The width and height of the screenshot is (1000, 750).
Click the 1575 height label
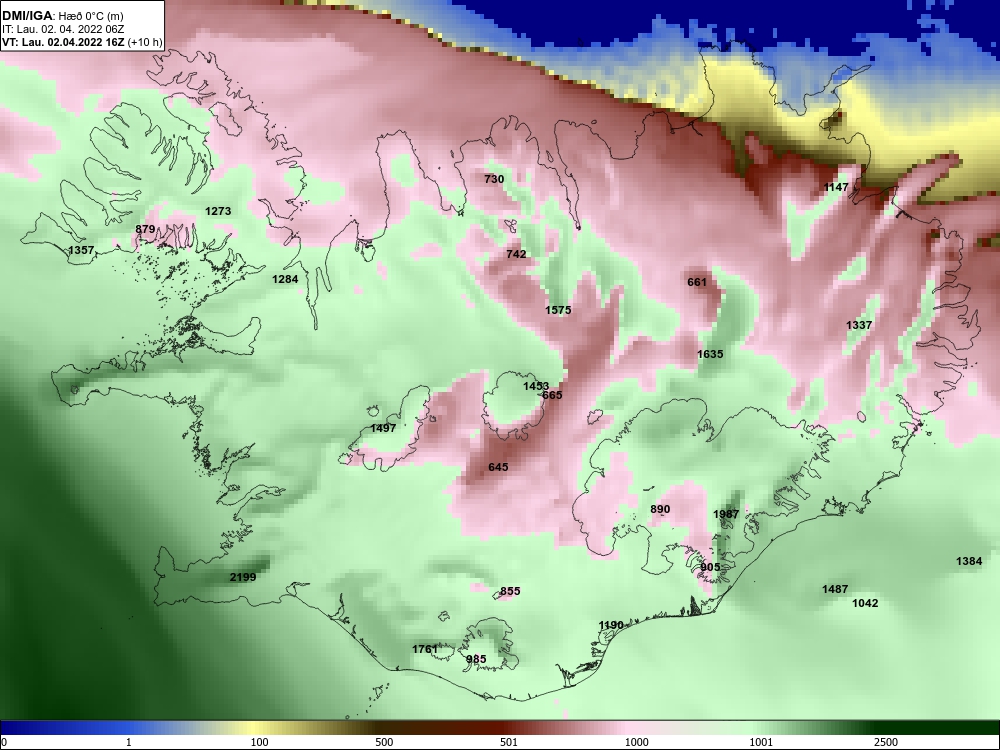pos(558,310)
